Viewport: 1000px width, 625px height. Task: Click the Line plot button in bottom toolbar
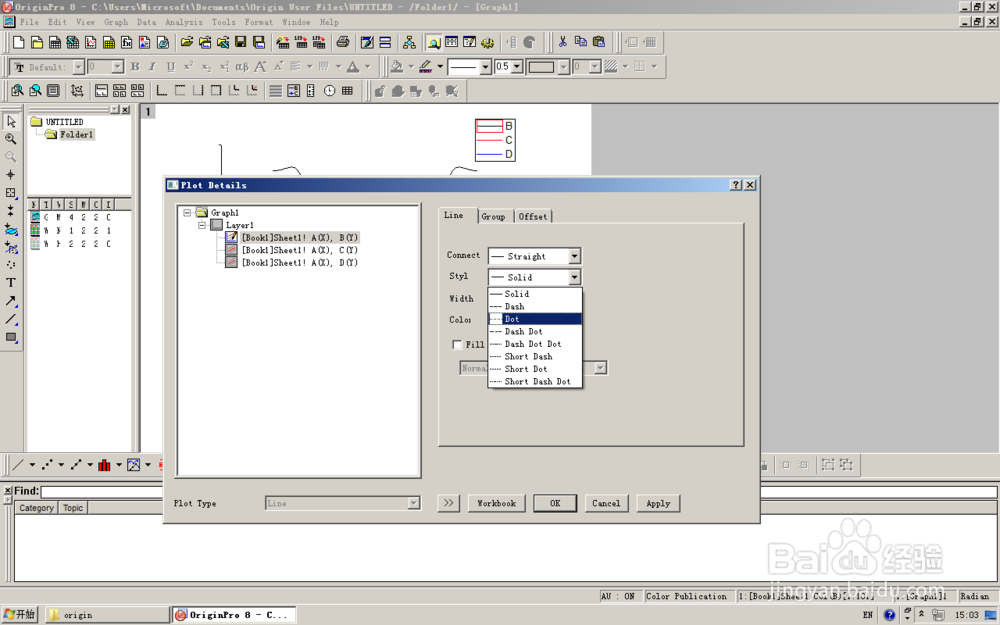pos(18,465)
